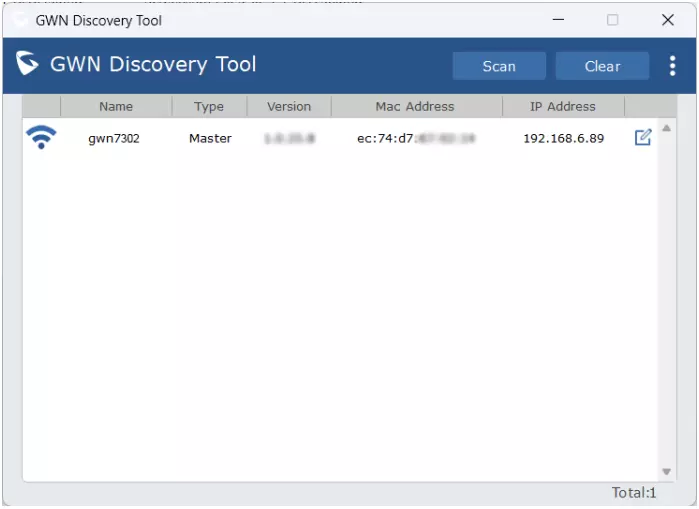Close the GWN Discovery Tool window
699x509 pixels.
[x=667, y=20]
